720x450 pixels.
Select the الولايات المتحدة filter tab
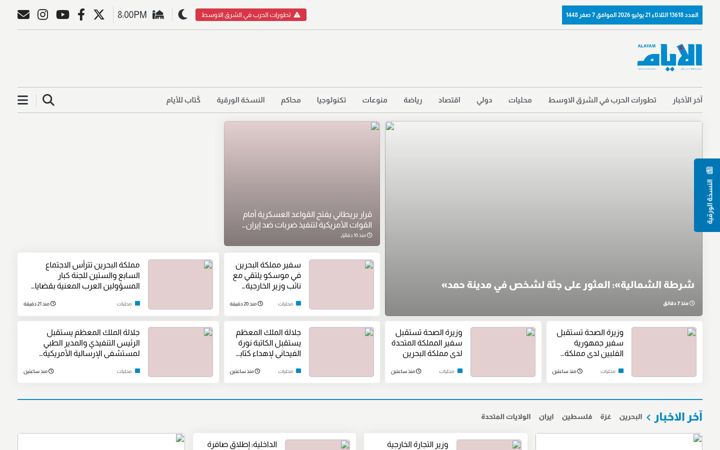click(506, 417)
